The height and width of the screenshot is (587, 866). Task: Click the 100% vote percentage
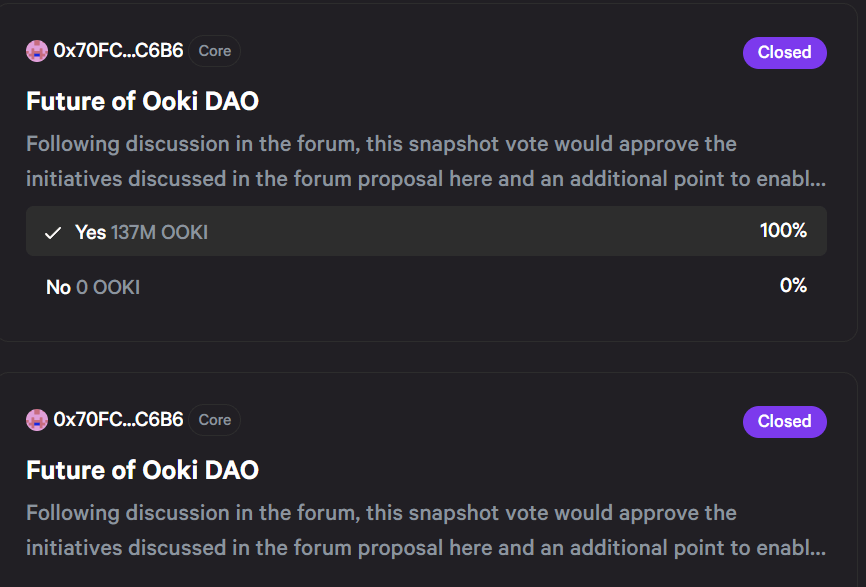[x=783, y=230]
